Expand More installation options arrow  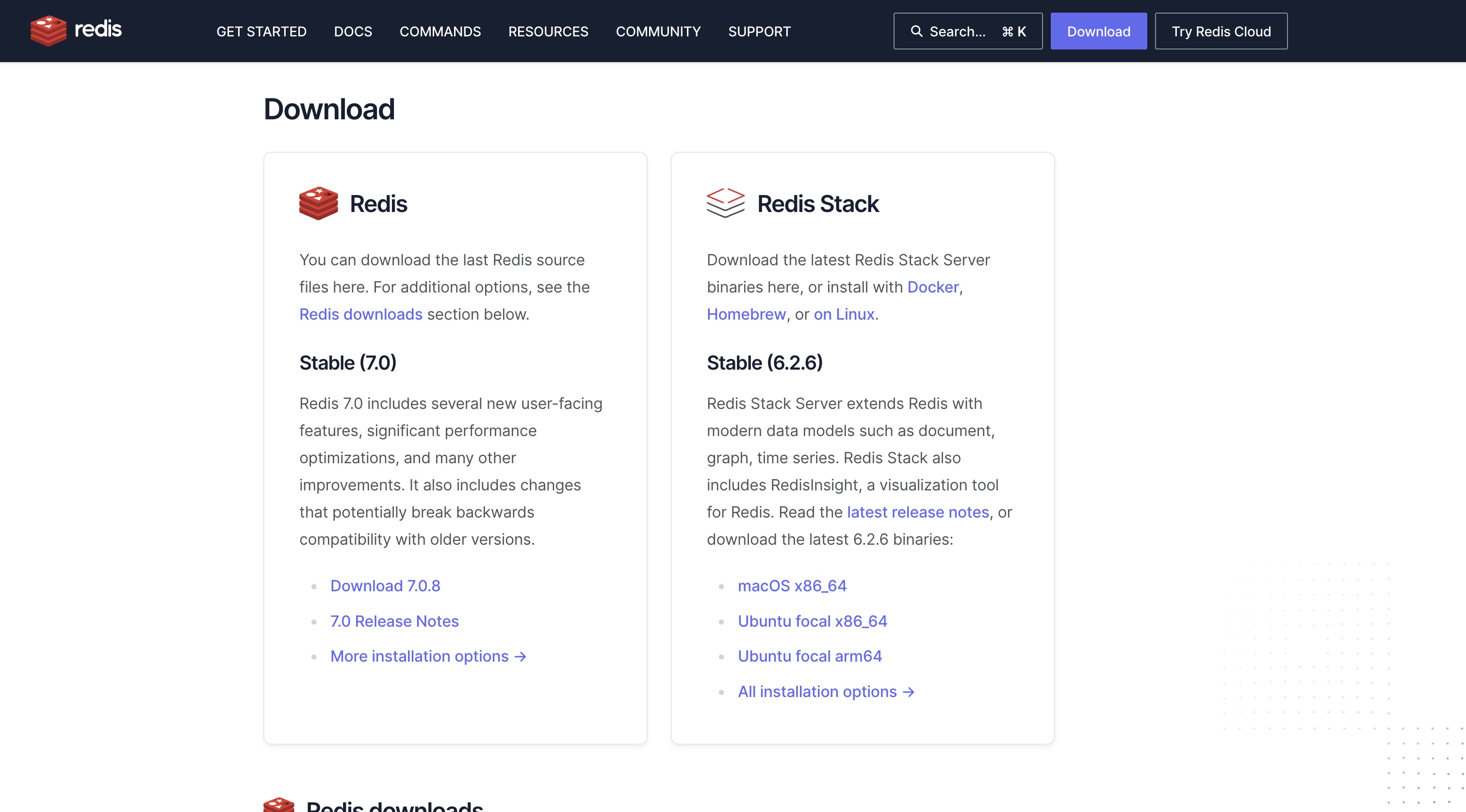(428, 656)
